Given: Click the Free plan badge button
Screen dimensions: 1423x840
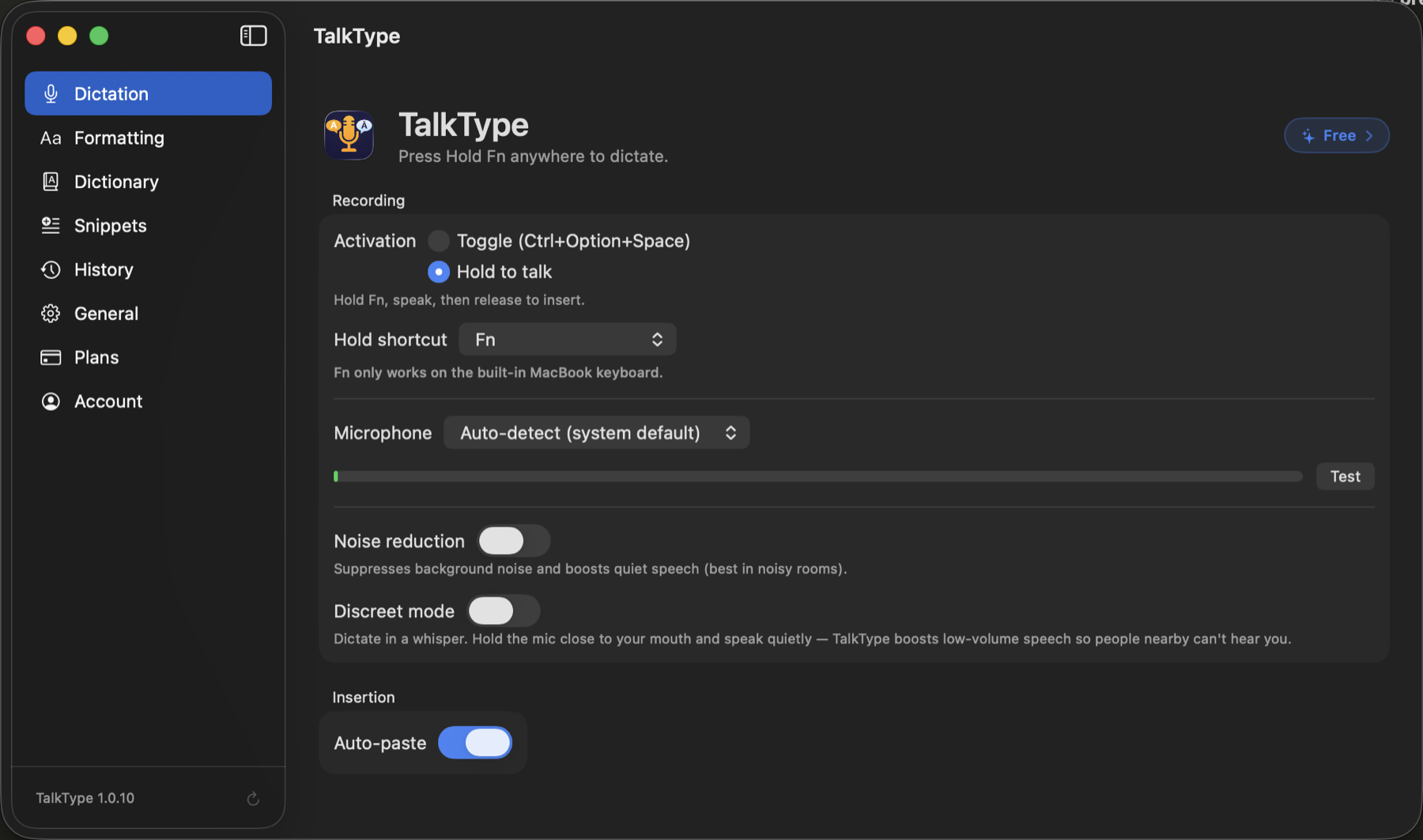Looking at the screenshot, I should tap(1337, 136).
